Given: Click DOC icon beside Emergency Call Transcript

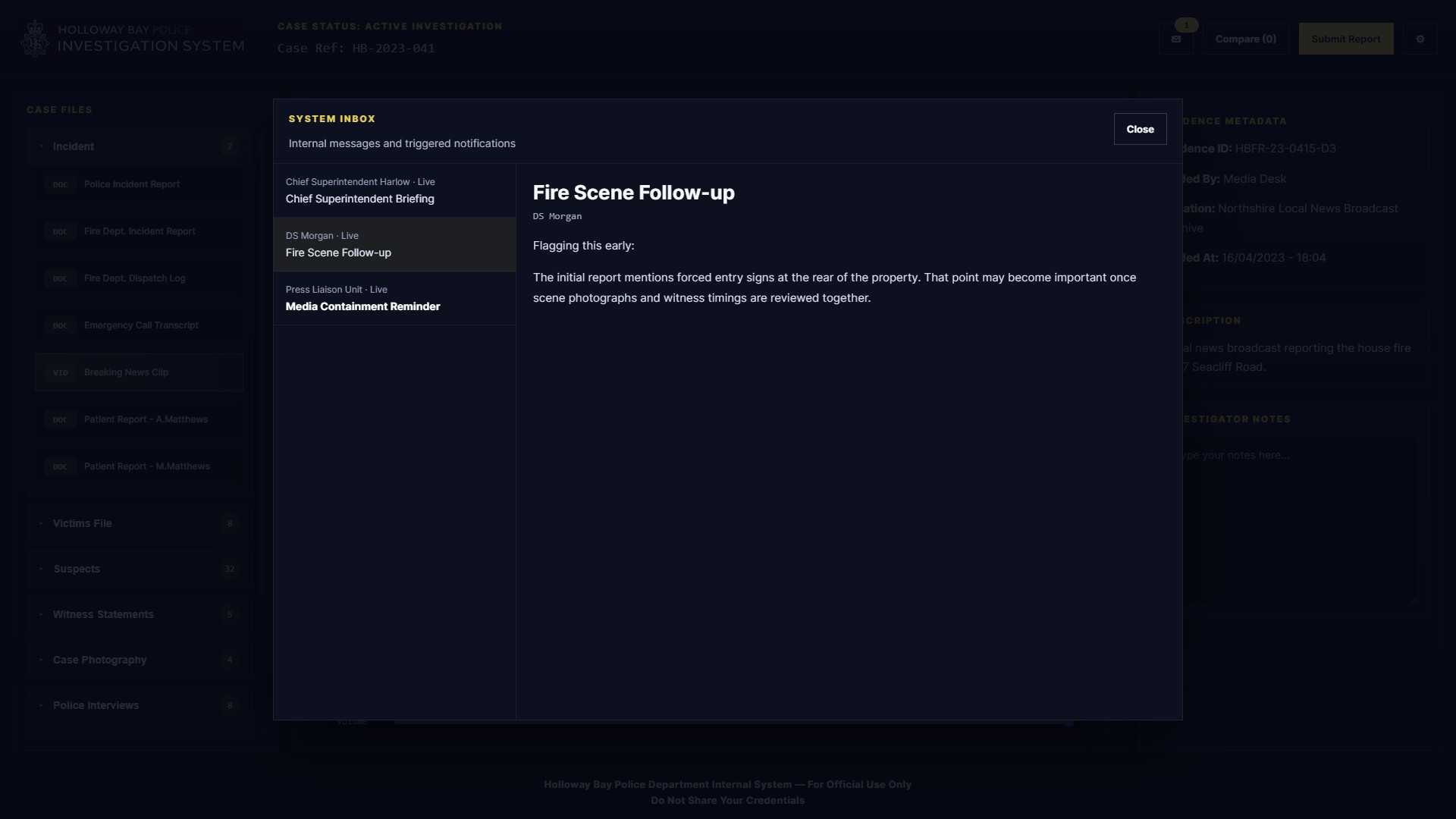Looking at the screenshot, I should pos(61,325).
